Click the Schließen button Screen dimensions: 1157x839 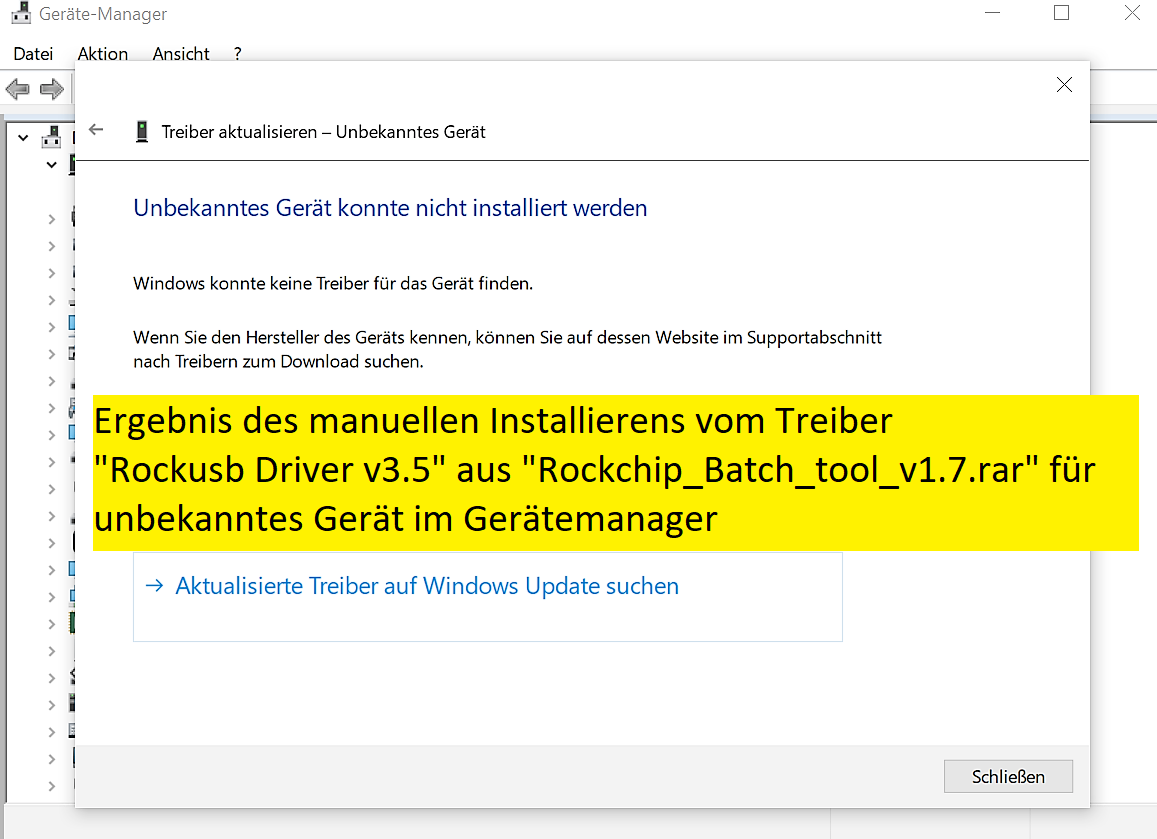pos(1008,776)
